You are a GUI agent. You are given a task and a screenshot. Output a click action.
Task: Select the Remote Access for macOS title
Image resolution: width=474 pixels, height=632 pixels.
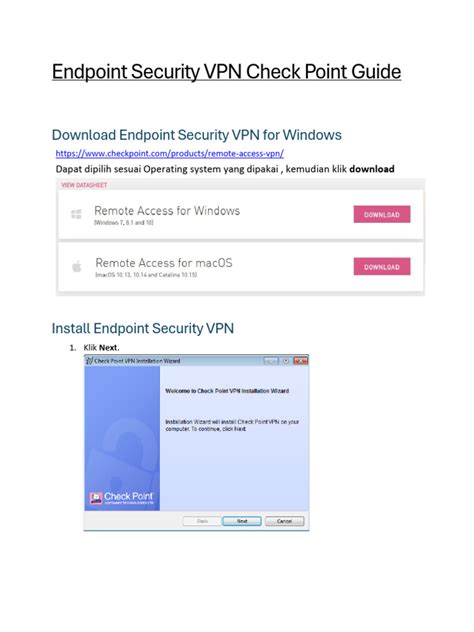[x=164, y=263]
